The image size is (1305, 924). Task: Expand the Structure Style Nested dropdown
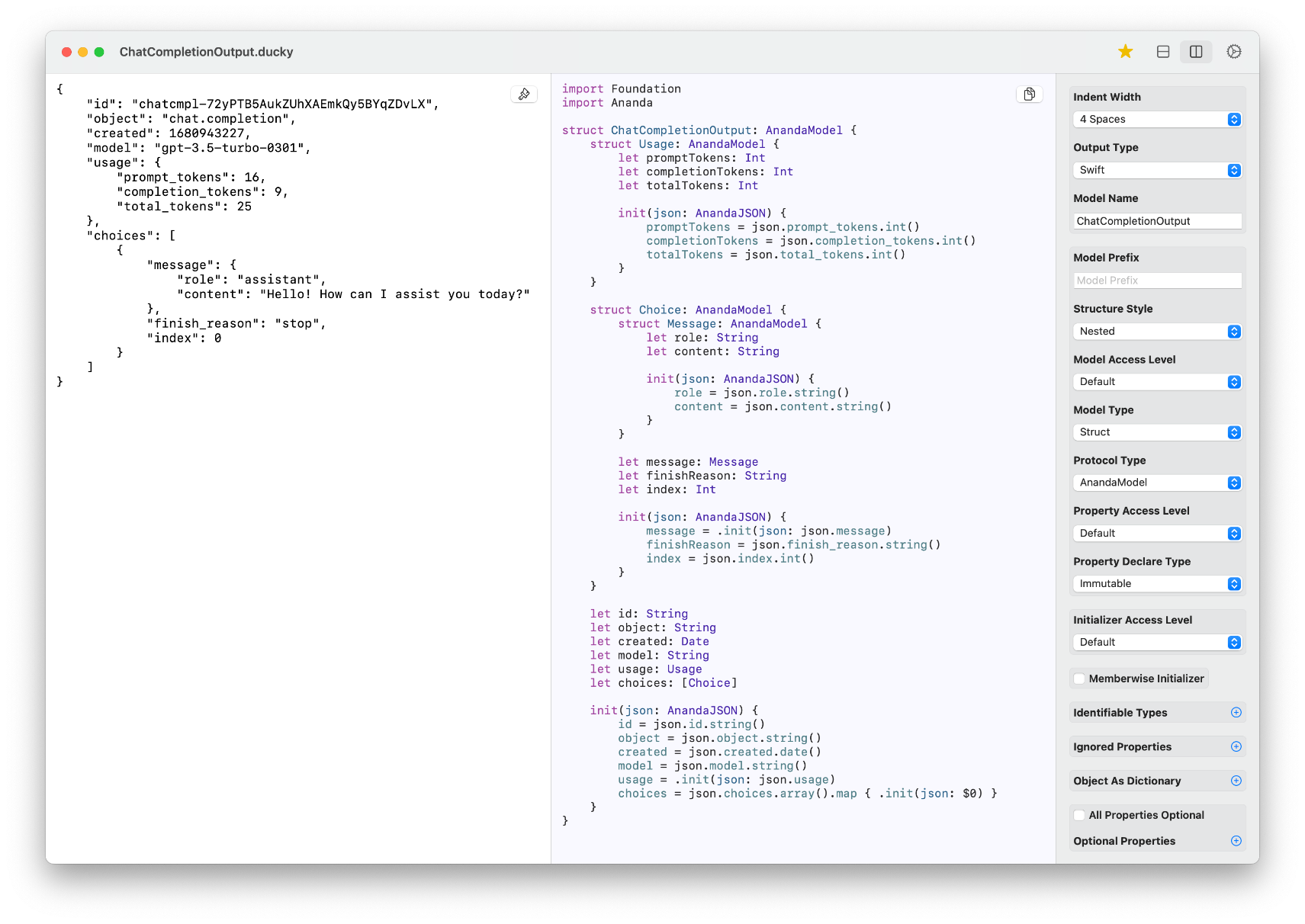(x=1157, y=332)
